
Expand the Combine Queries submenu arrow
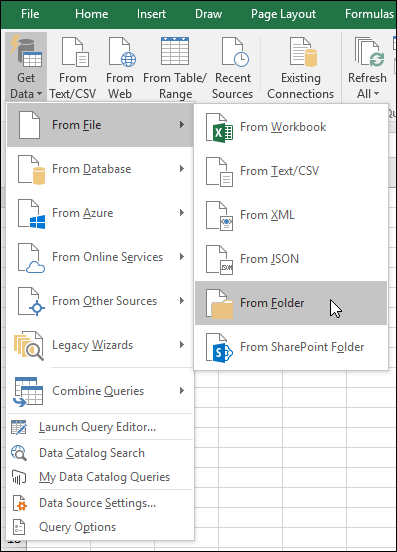pos(182,390)
